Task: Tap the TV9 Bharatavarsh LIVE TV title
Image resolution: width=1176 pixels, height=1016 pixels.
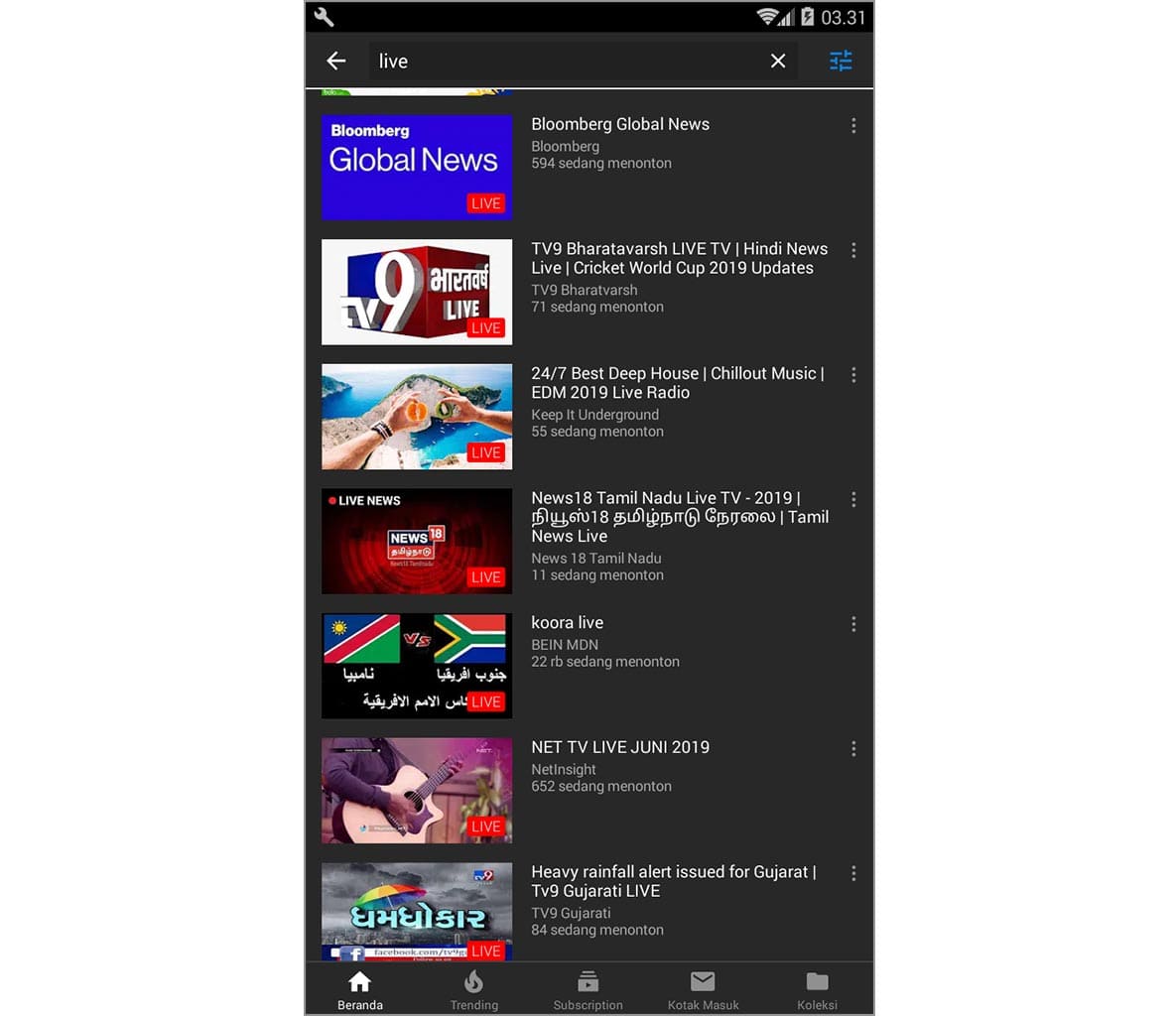Action: point(680,259)
